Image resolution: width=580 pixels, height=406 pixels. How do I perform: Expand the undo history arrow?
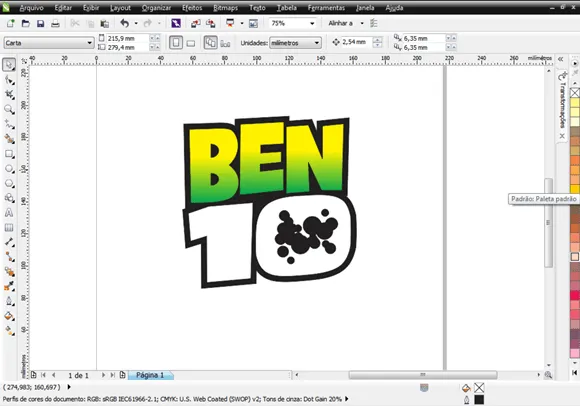(136, 23)
